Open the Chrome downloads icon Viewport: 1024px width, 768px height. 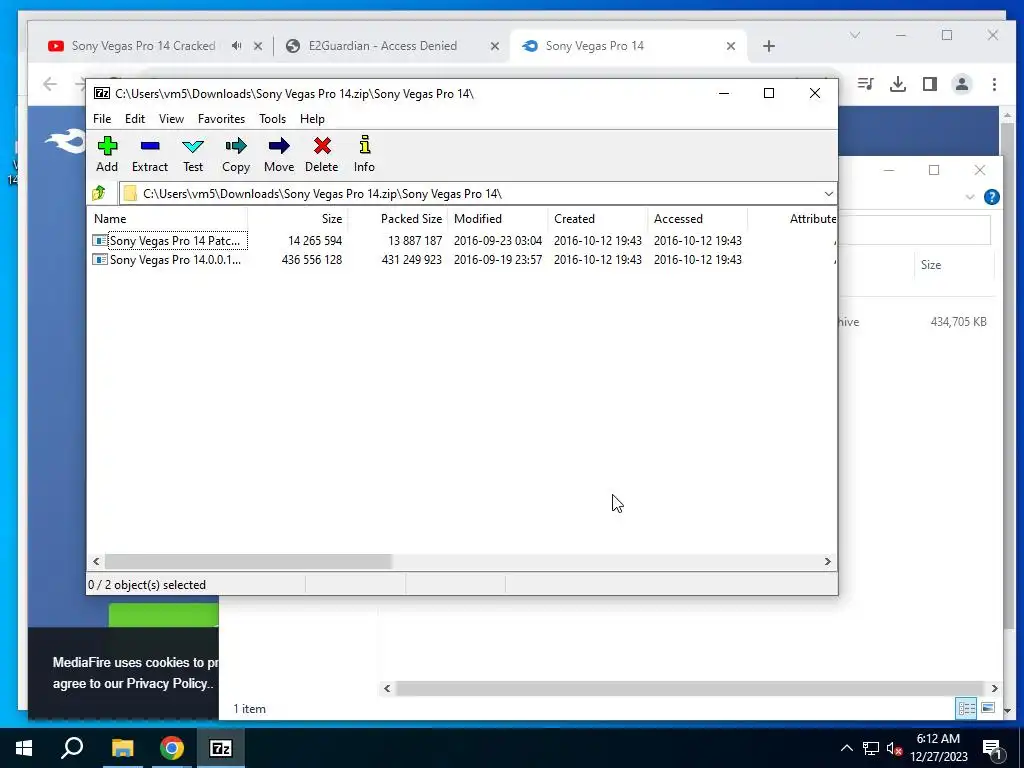click(x=898, y=84)
